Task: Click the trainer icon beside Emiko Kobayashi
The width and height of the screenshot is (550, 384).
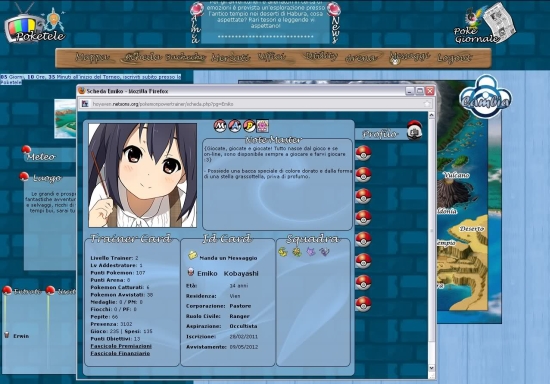Action: click(x=191, y=272)
